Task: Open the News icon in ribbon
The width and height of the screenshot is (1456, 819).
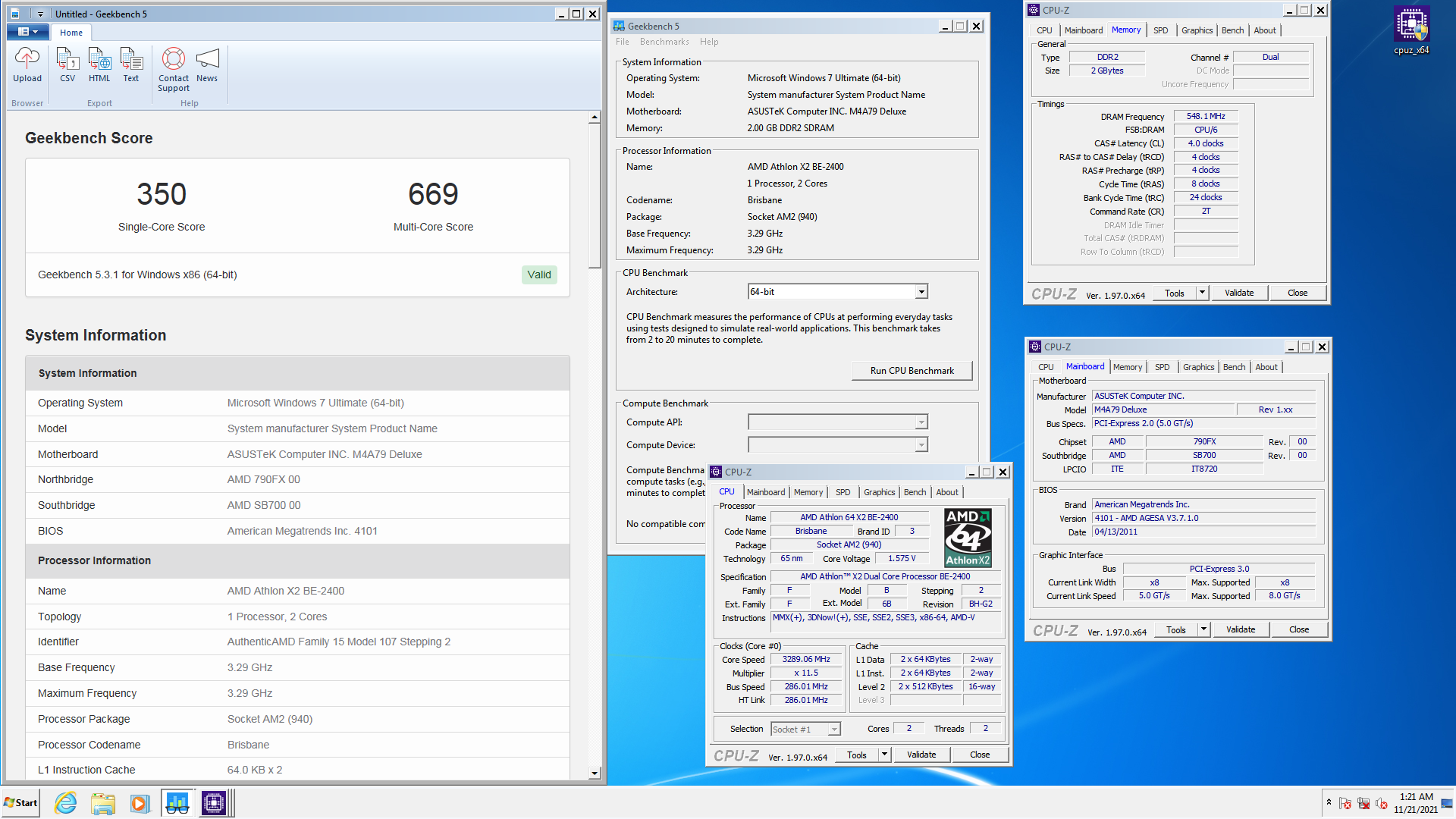Action: click(x=207, y=65)
